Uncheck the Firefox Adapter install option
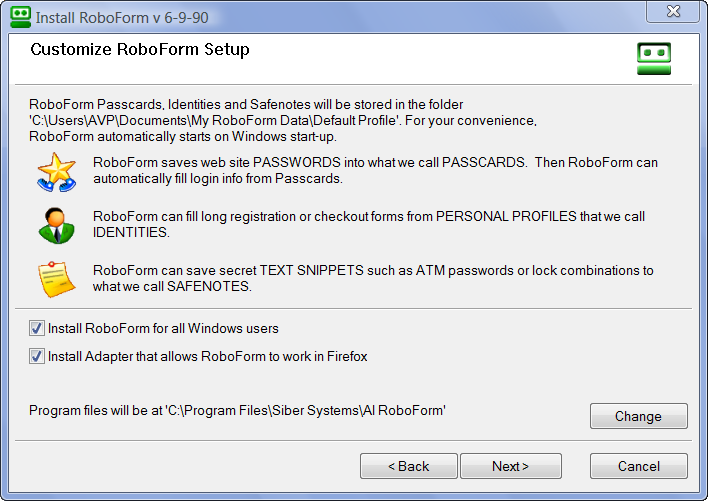The image size is (708, 501). [37, 356]
